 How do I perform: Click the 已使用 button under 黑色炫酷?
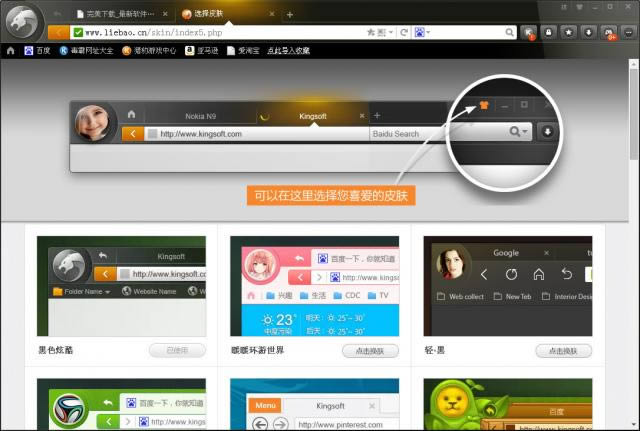(x=177, y=350)
